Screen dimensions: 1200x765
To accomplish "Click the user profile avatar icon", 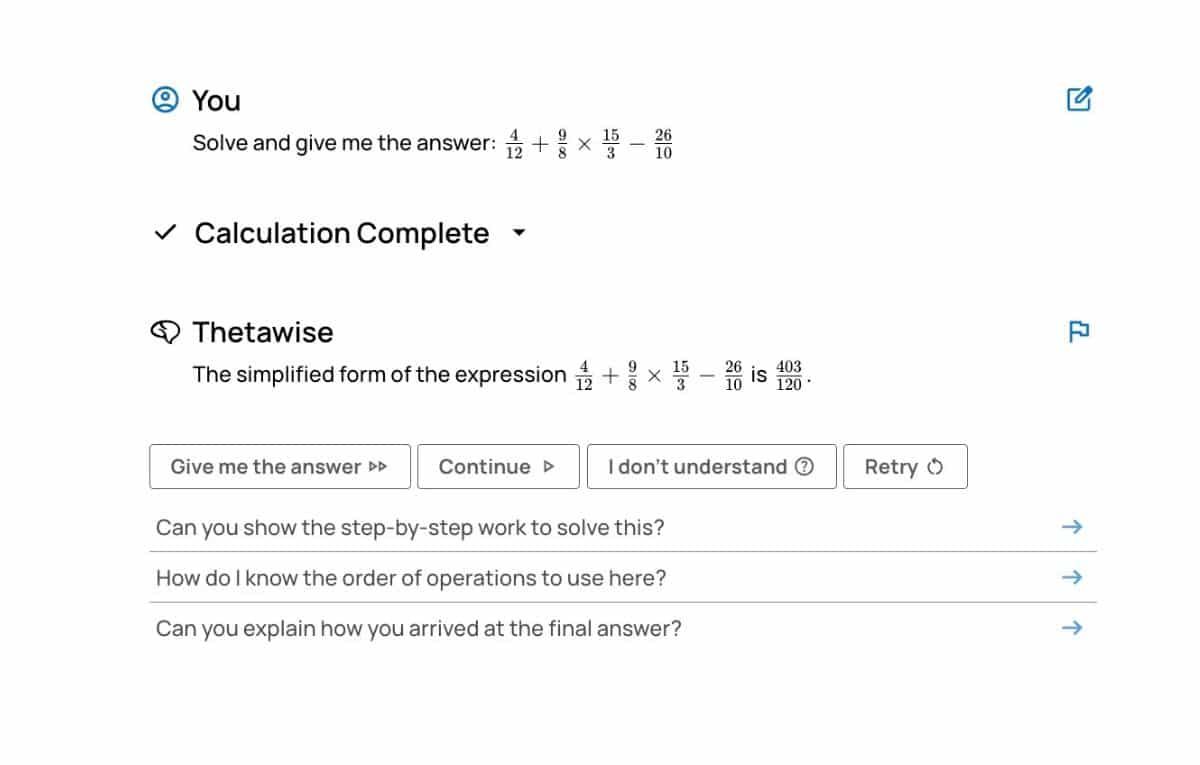I will [x=165, y=100].
